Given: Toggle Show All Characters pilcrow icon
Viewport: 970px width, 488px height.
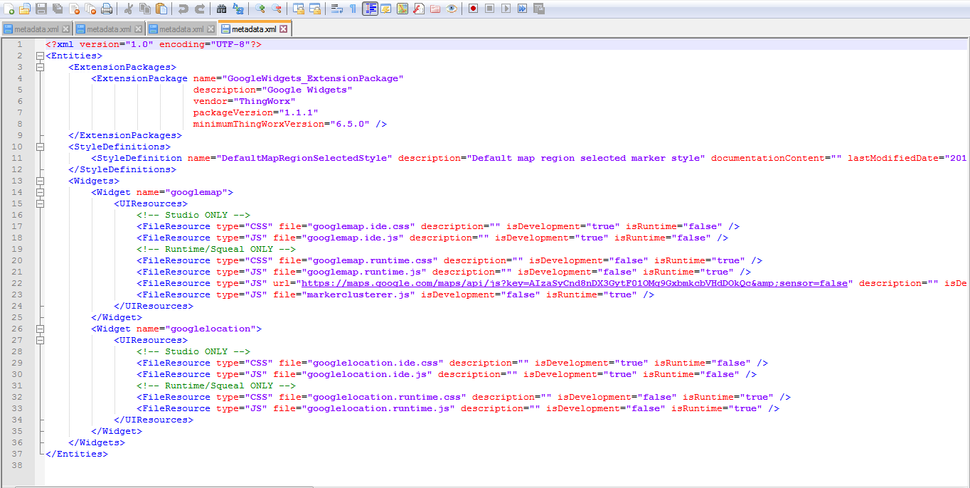Looking at the screenshot, I should pyautogui.click(x=352, y=9).
